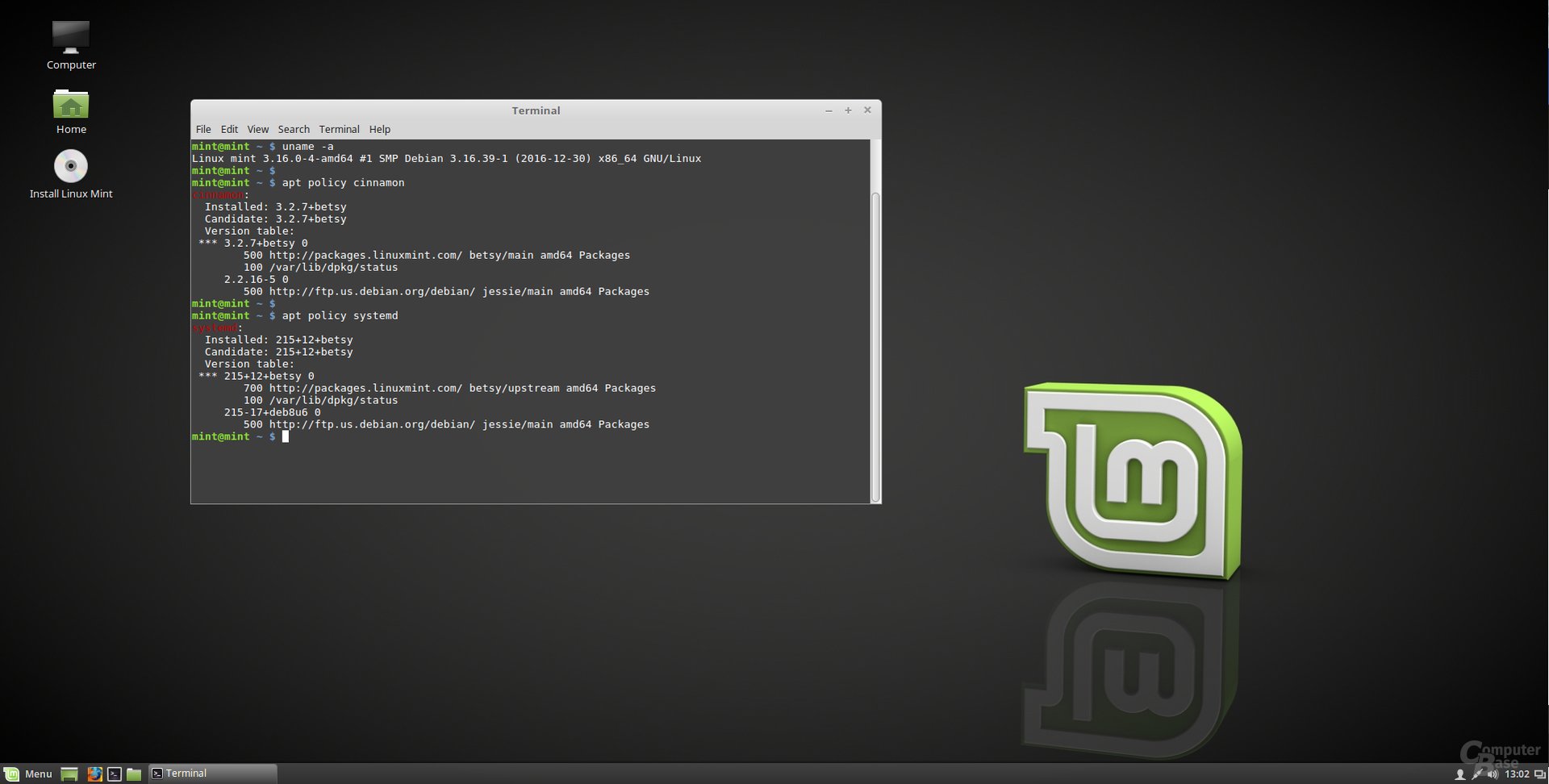Image resolution: width=1549 pixels, height=784 pixels.
Task: Click the 'apt policy cinnamon' command text
Action: (343, 183)
